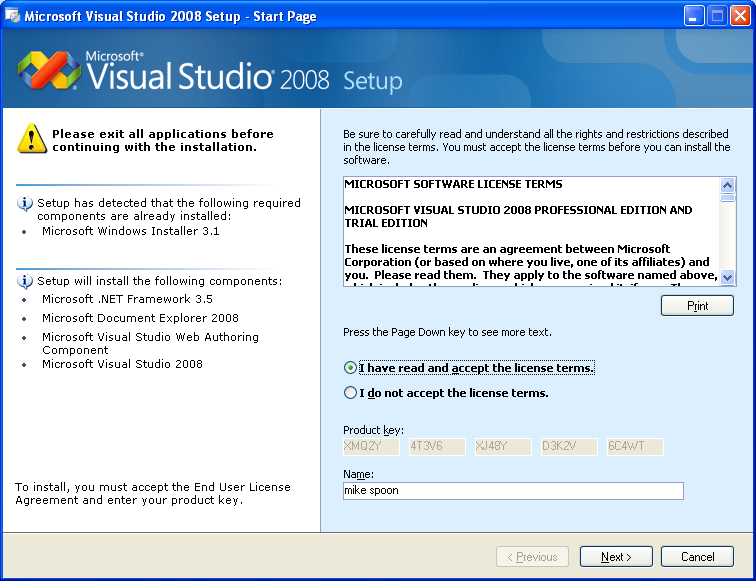Minimize the setup window
This screenshot has width=756, height=581.
(694, 16)
